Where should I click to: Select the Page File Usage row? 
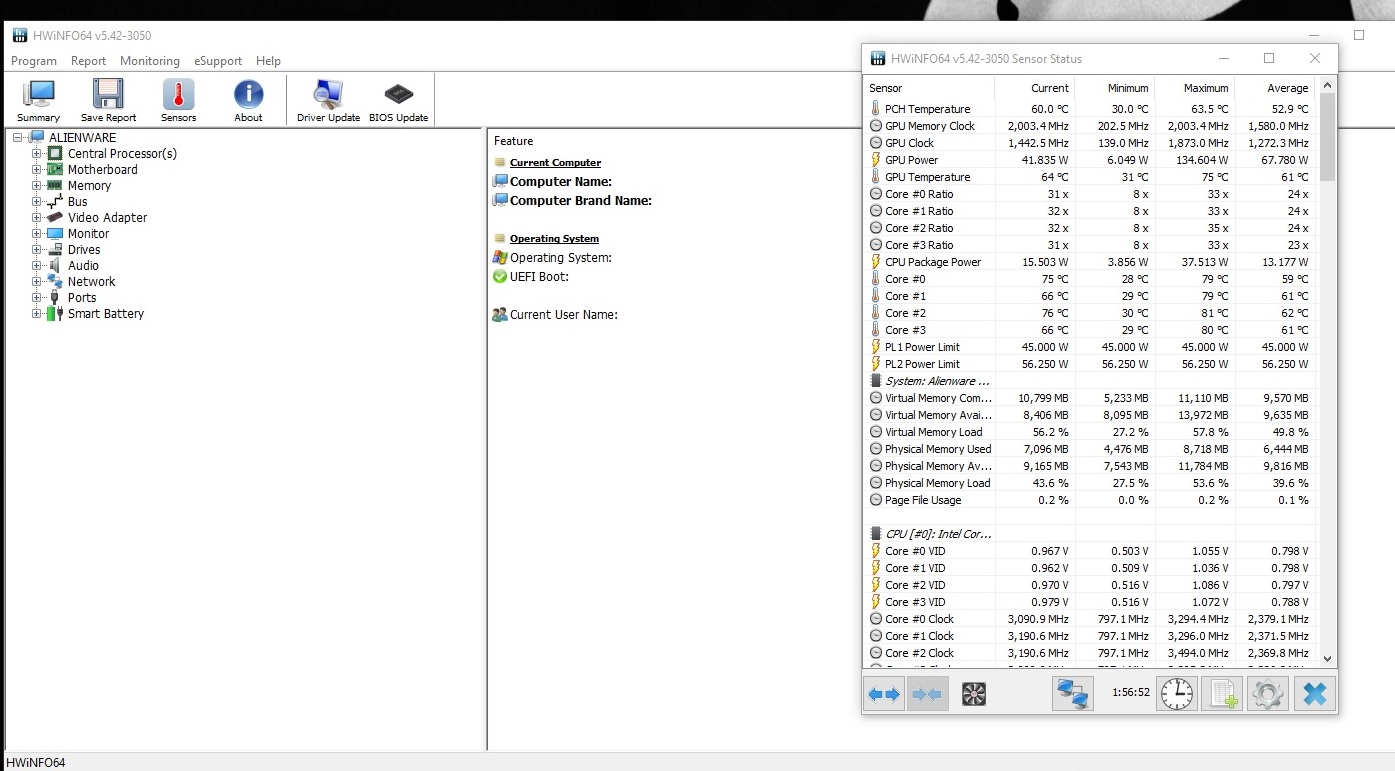(1090, 500)
